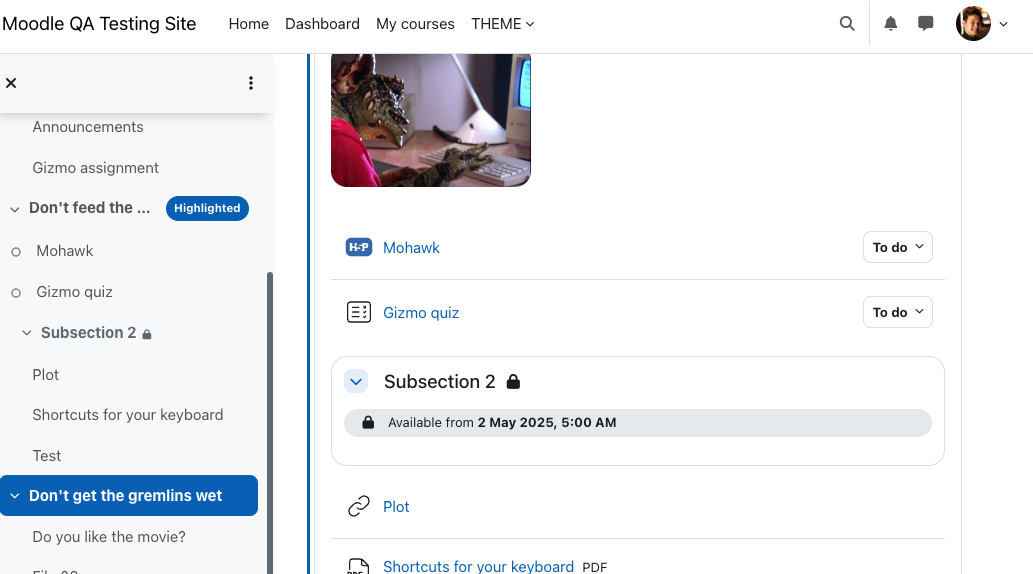Viewport: 1033px width, 574px height.
Task: Open course index options kebab menu
Action: click(251, 83)
